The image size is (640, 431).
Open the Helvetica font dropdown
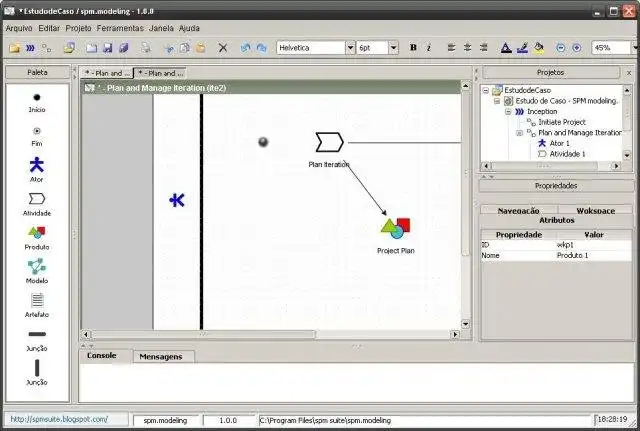tap(350, 48)
